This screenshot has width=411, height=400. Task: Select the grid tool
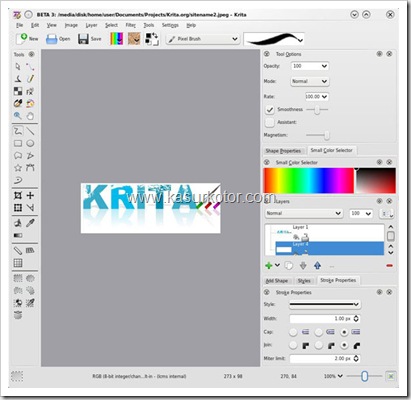click(18, 263)
